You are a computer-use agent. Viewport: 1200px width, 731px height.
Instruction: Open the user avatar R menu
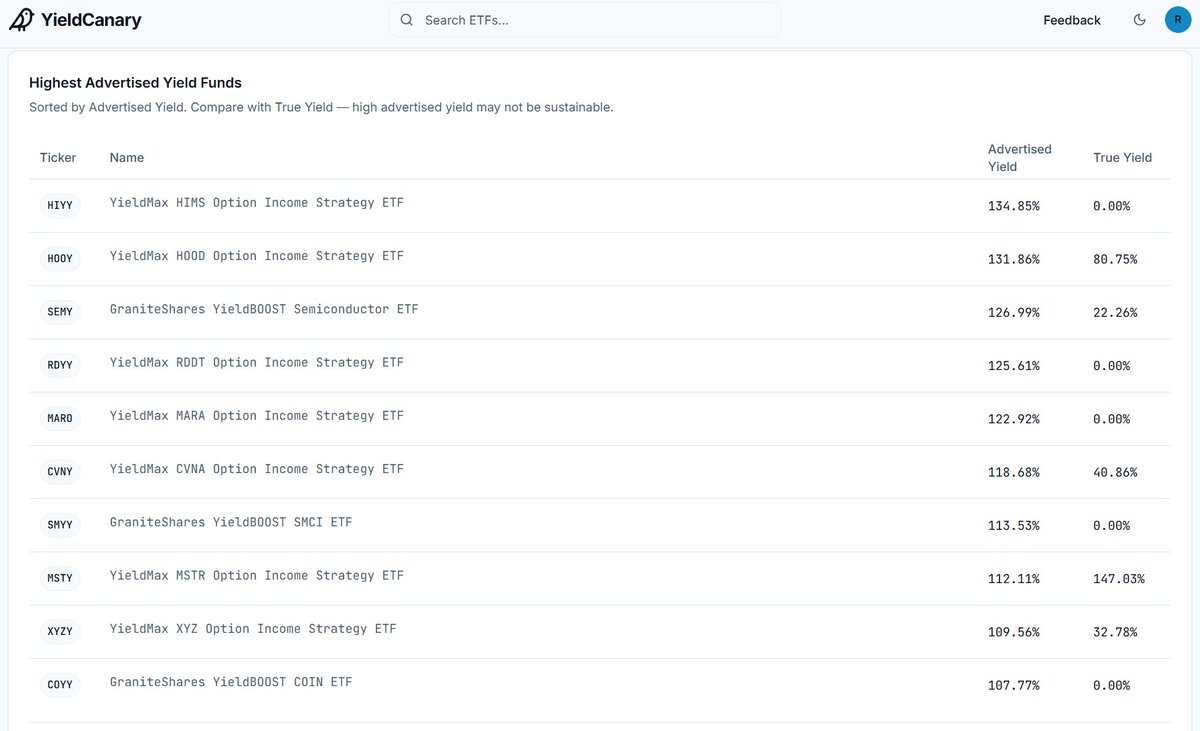click(x=1177, y=20)
